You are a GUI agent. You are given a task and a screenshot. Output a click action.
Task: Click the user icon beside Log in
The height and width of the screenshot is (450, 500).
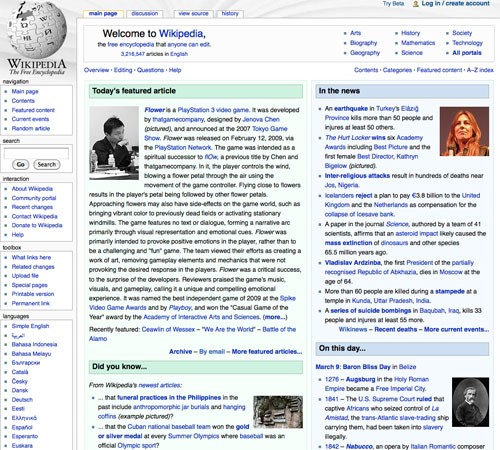[416, 4]
